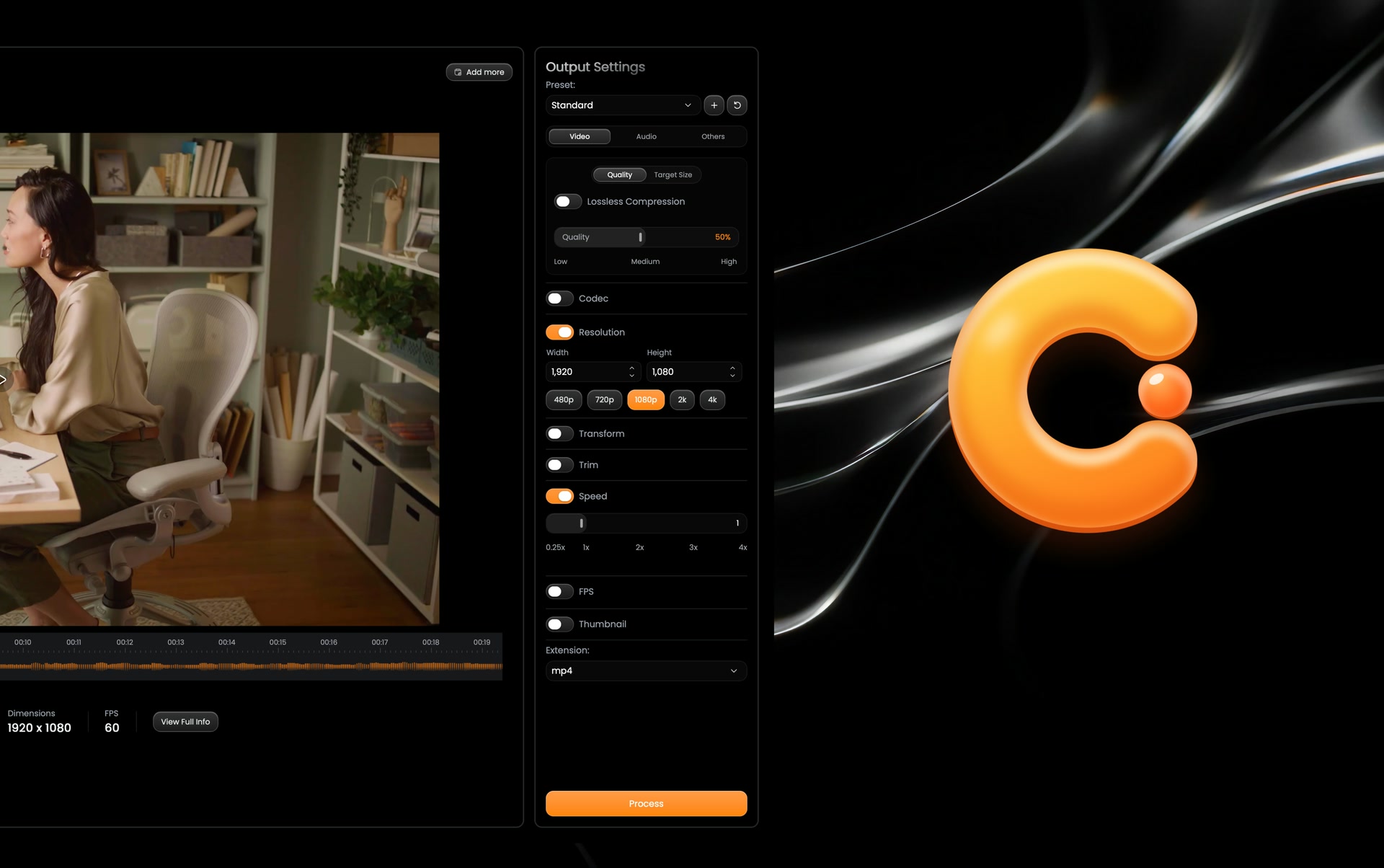This screenshot has width=1384, height=868.
Task: Enable the Trim toggle
Action: (x=559, y=465)
